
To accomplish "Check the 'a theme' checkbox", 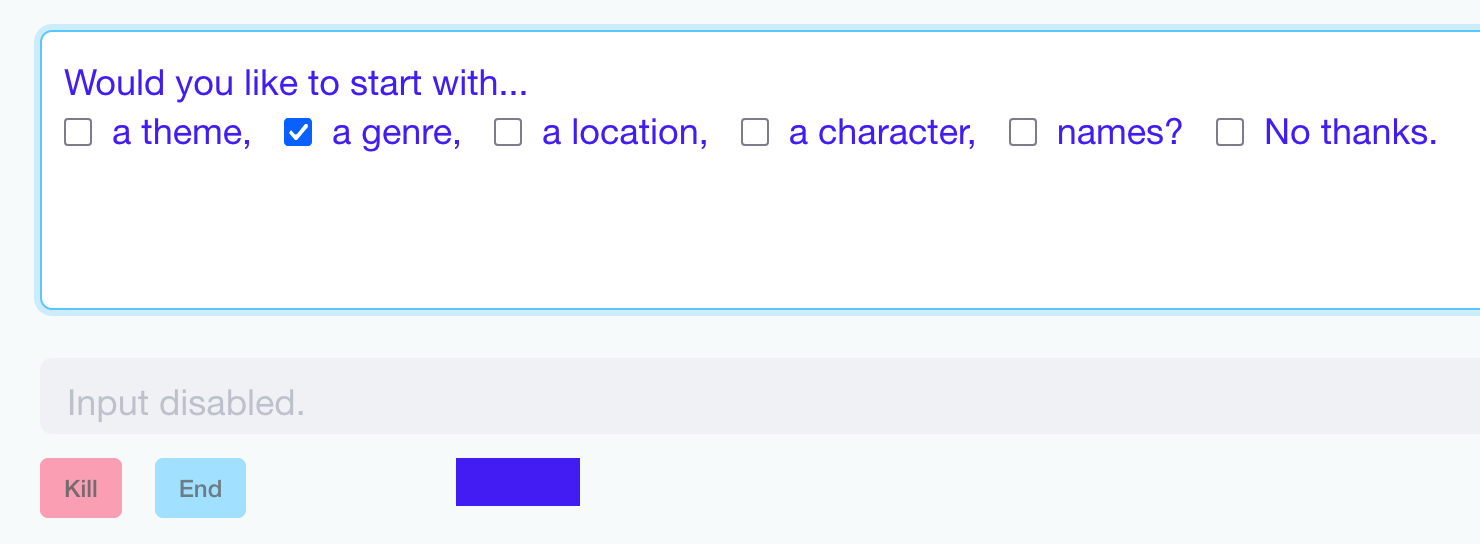I will 78,132.
